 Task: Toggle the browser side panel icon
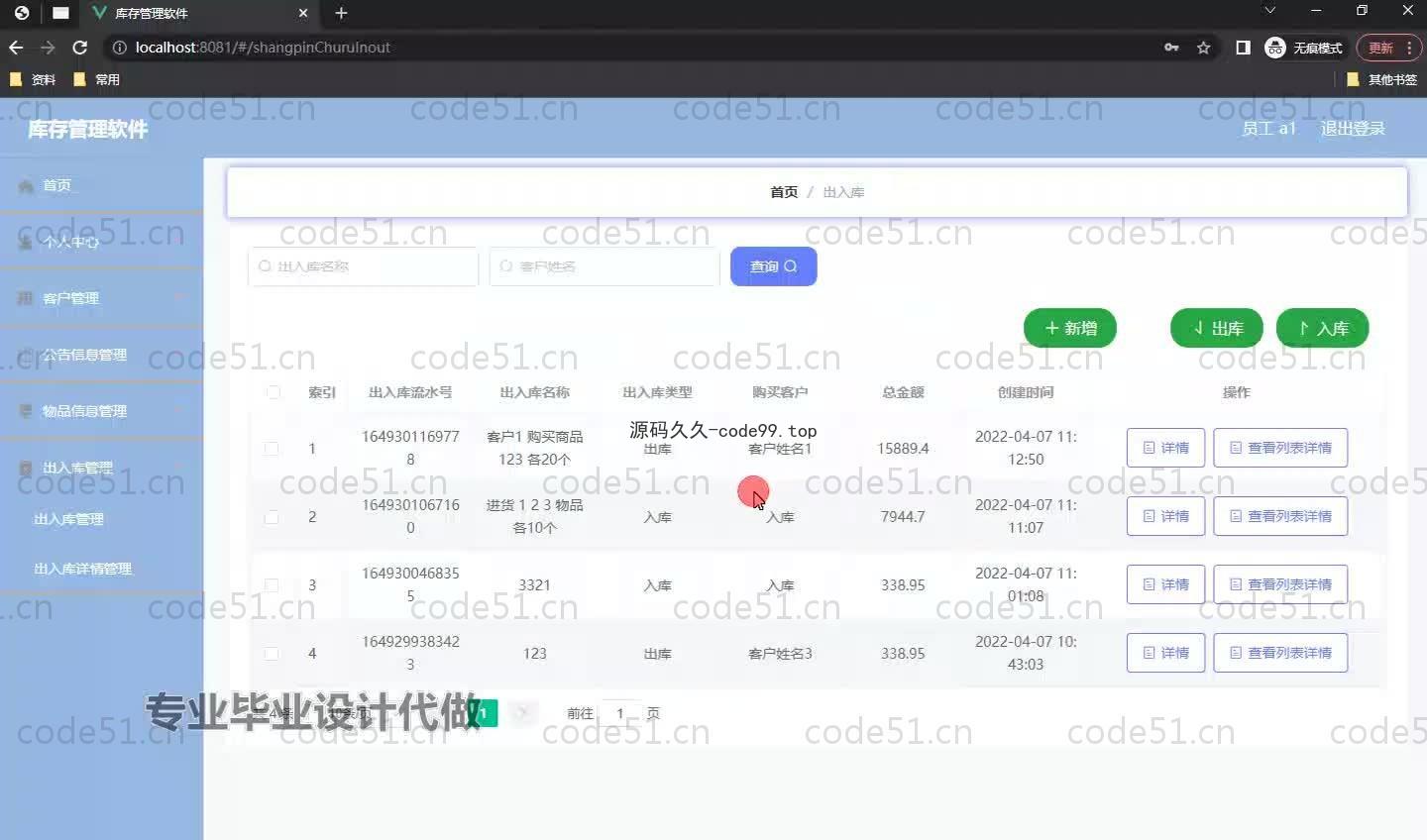click(1243, 48)
